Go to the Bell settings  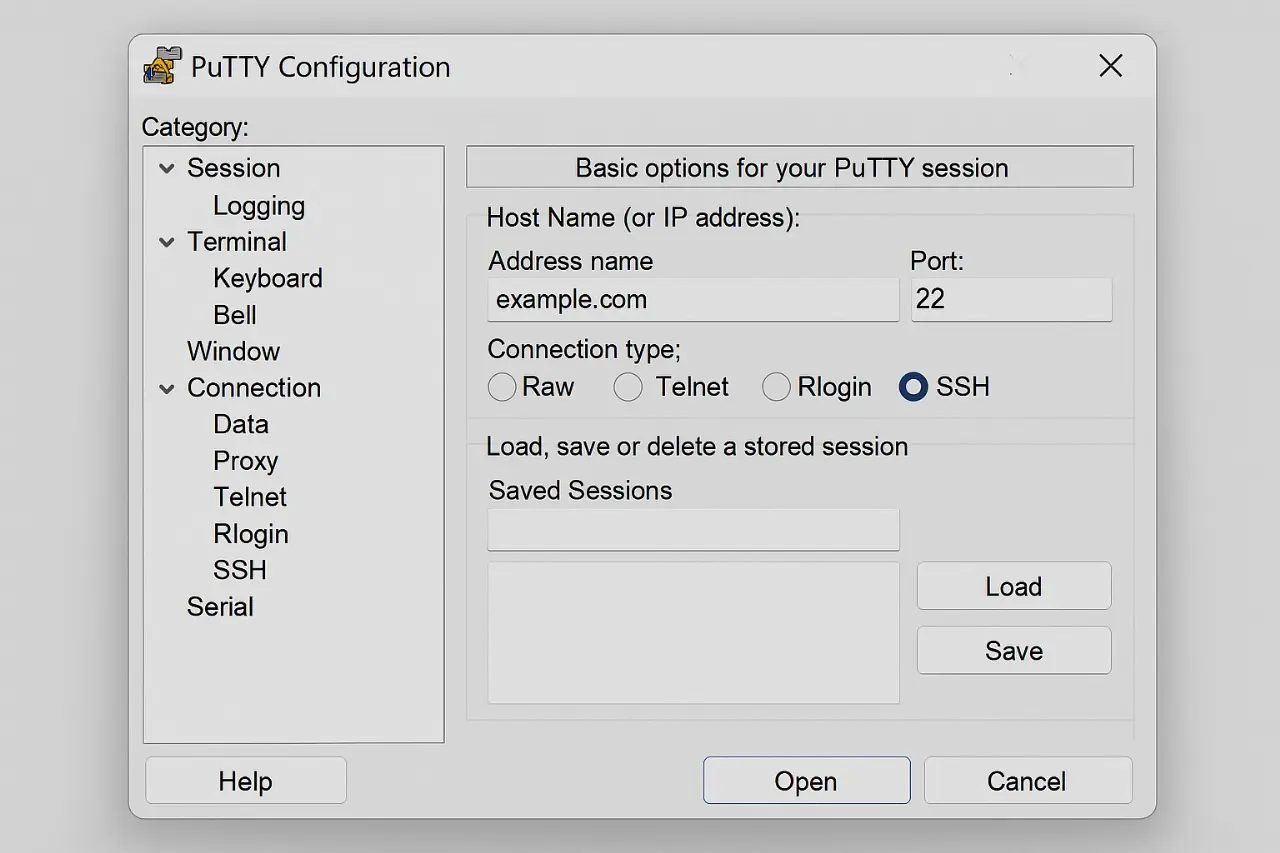pos(235,315)
